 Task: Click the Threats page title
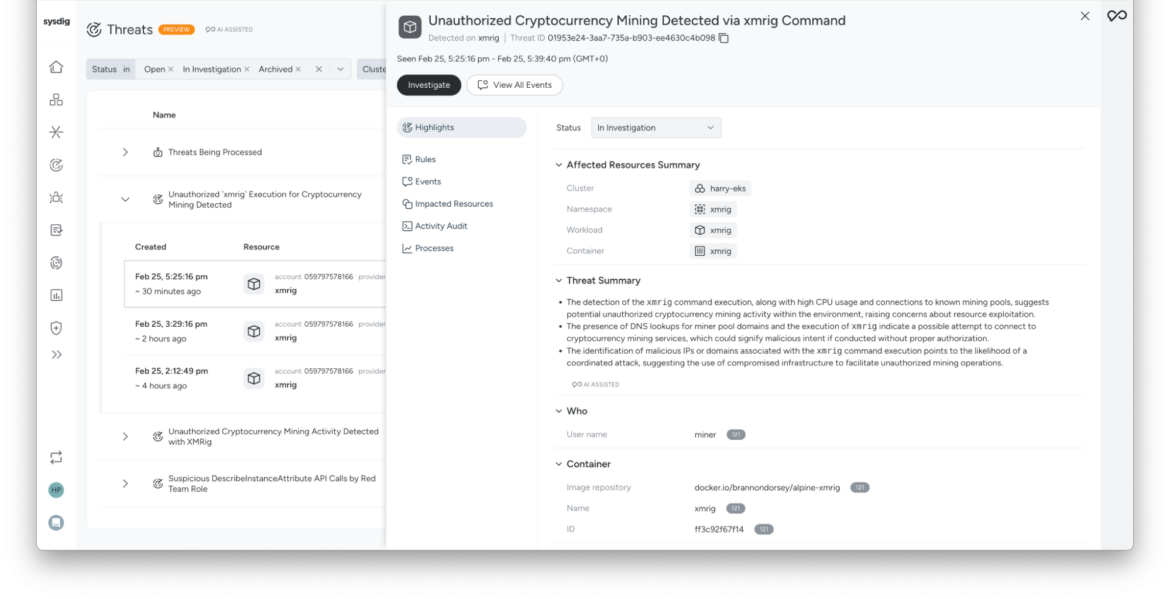pos(130,30)
